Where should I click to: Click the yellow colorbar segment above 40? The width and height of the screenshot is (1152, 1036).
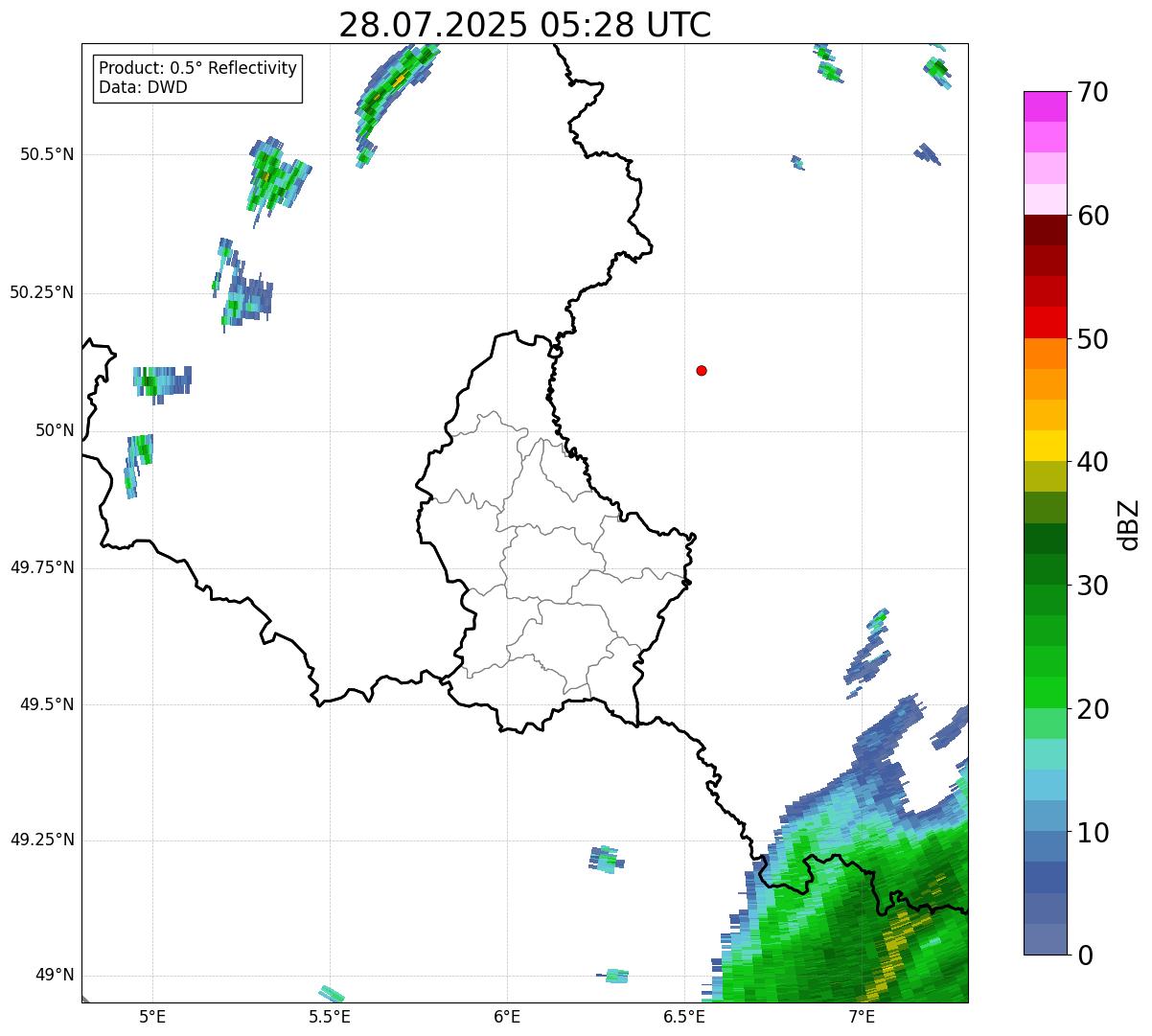click(1045, 446)
